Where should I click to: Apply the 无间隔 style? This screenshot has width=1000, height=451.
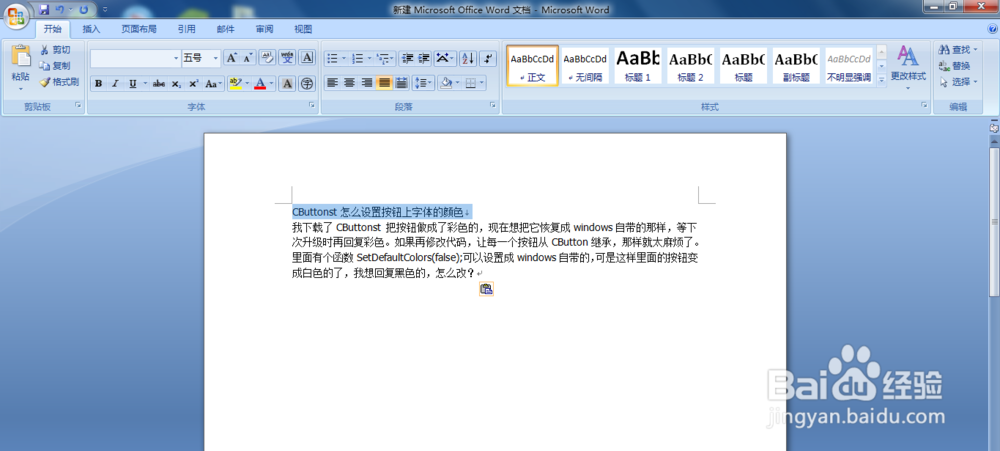pos(585,65)
